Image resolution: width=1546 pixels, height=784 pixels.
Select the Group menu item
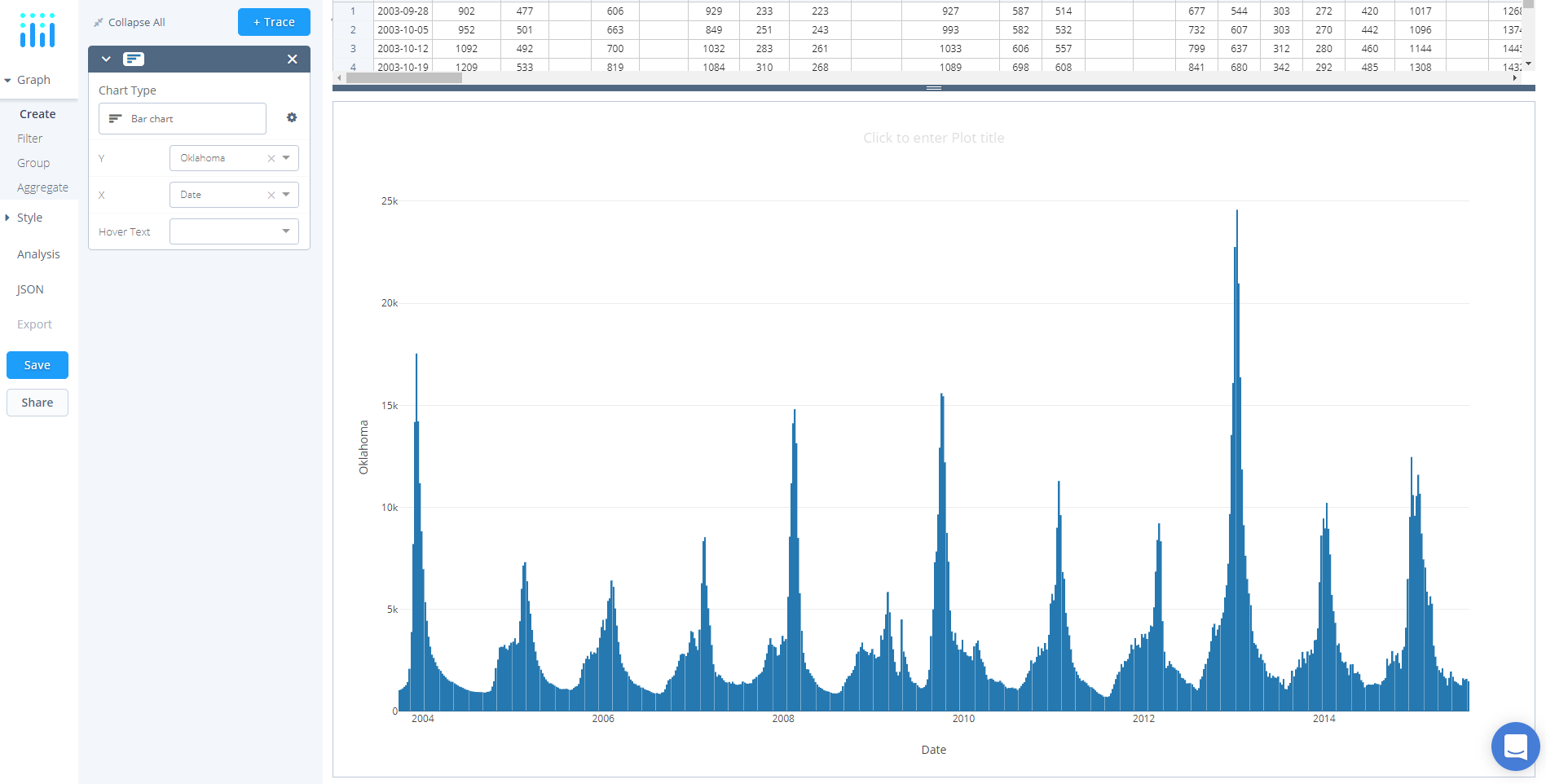pyautogui.click(x=33, y=163)
